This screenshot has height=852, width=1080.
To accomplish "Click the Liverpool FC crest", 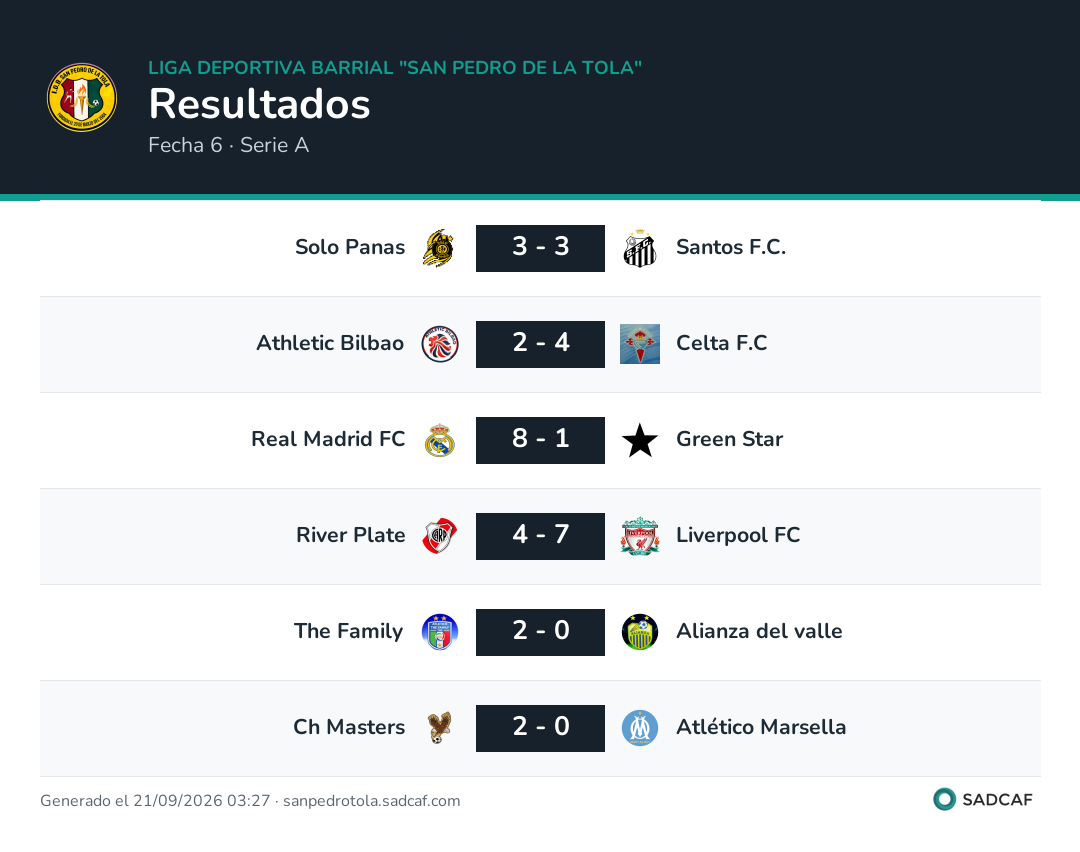I will [x=640, y=536].
